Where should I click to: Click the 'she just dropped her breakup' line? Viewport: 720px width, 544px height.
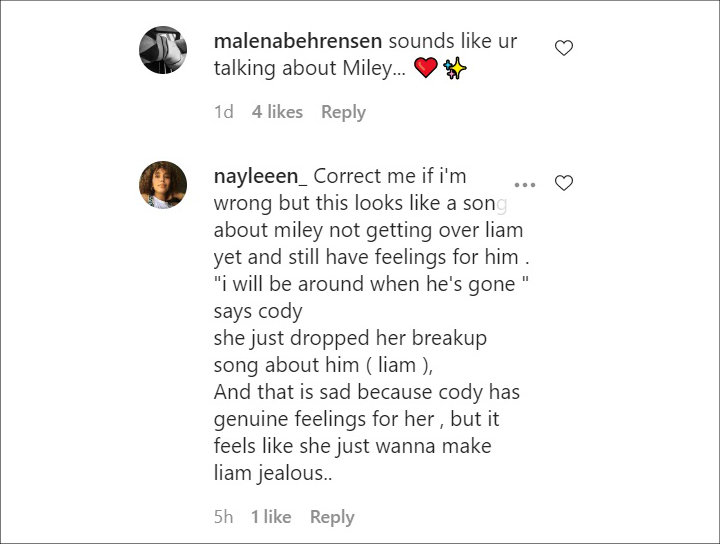[350, 338]
